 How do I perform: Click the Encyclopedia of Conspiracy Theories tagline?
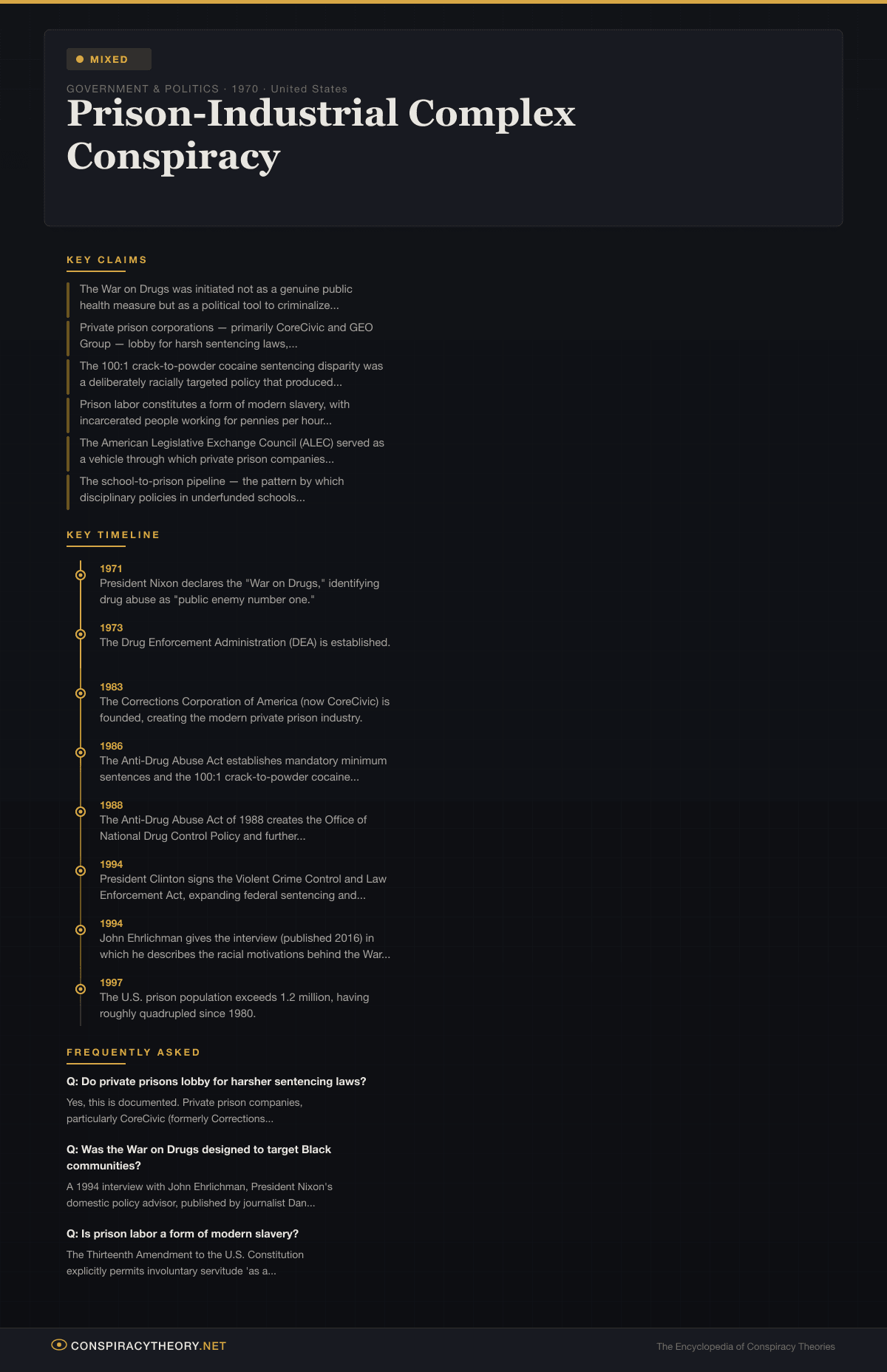click(x=745, y=1347)
